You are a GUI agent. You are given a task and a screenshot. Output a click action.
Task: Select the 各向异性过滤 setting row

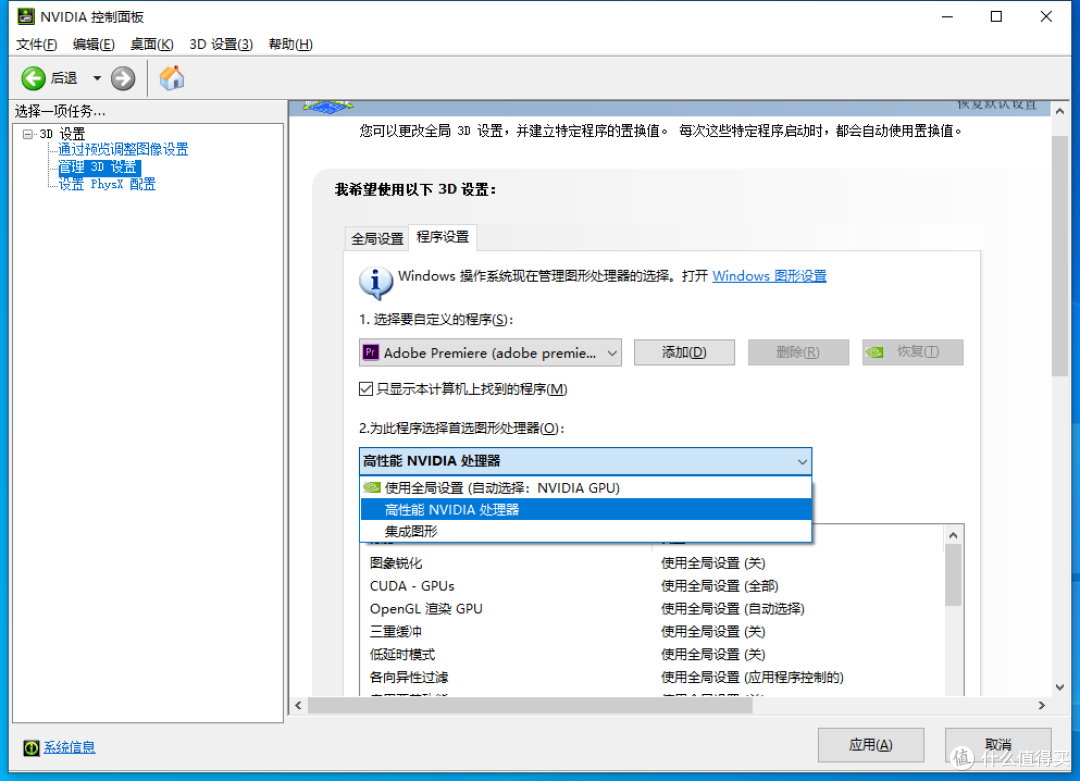coord(651,677)
